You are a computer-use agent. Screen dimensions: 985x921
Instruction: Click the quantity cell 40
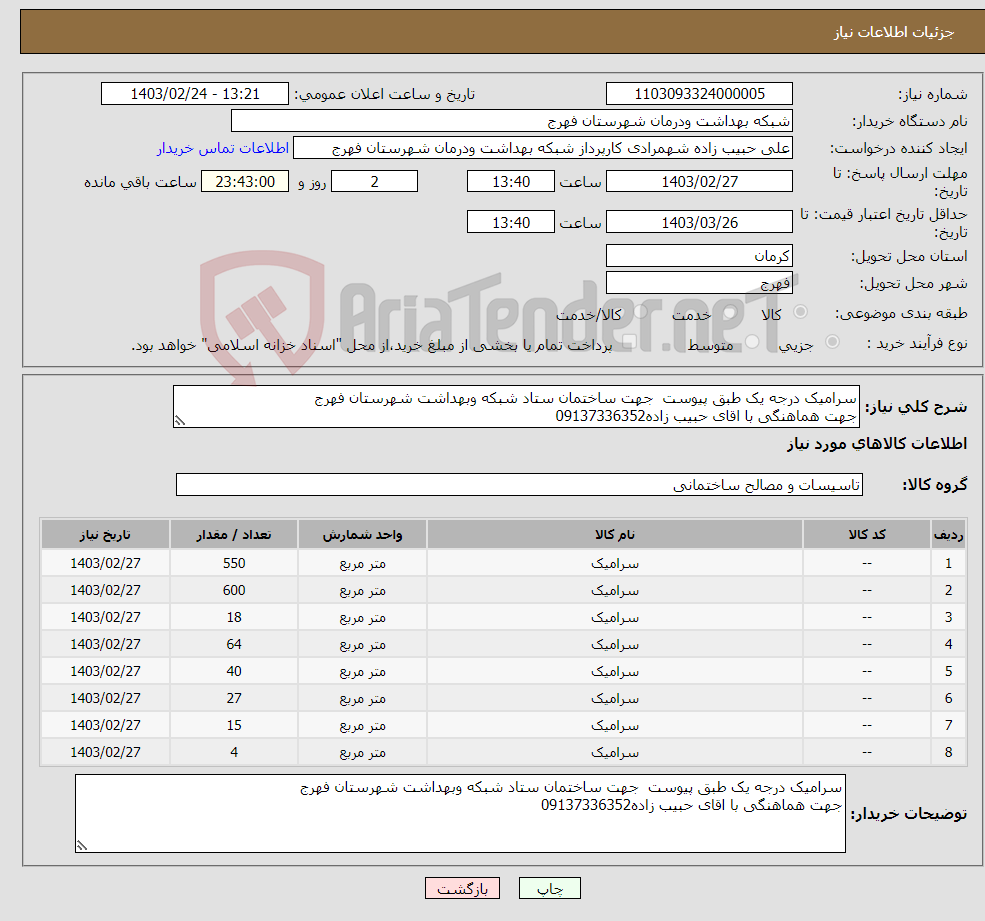234,671
